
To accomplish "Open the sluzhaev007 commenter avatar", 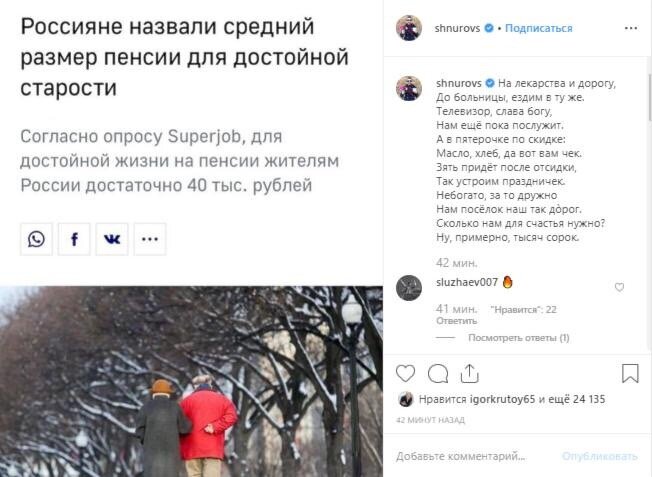I will pos(409,287).
